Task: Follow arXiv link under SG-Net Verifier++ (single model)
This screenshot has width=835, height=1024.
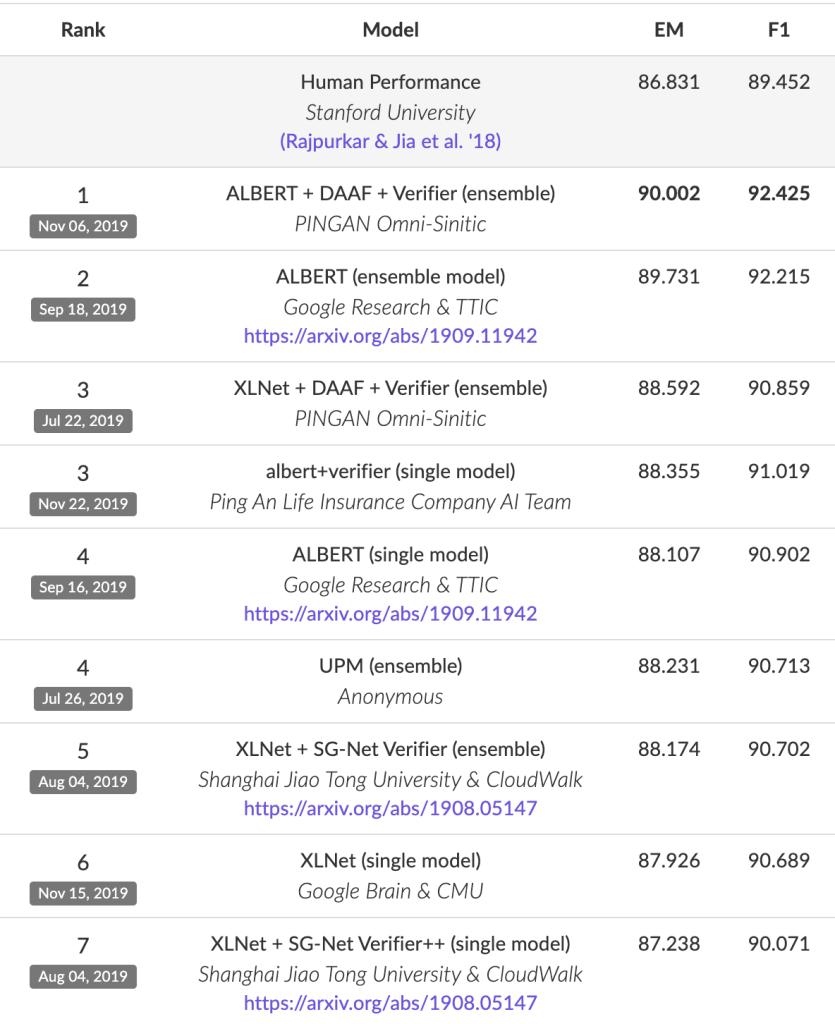Action: coord(390,1002)
